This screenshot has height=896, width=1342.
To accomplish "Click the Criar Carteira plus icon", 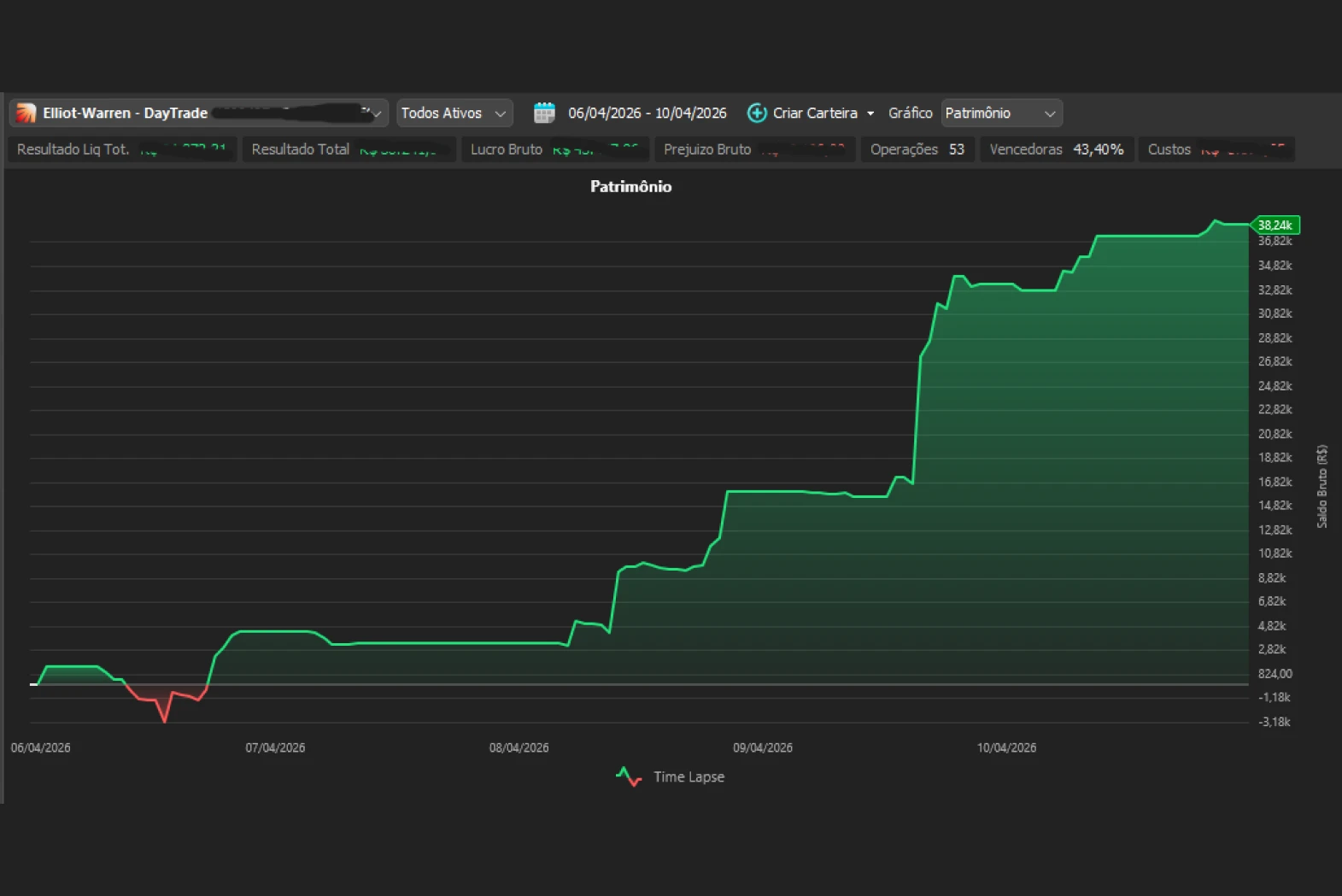I will pyautogui.click(x=756, y=113).
